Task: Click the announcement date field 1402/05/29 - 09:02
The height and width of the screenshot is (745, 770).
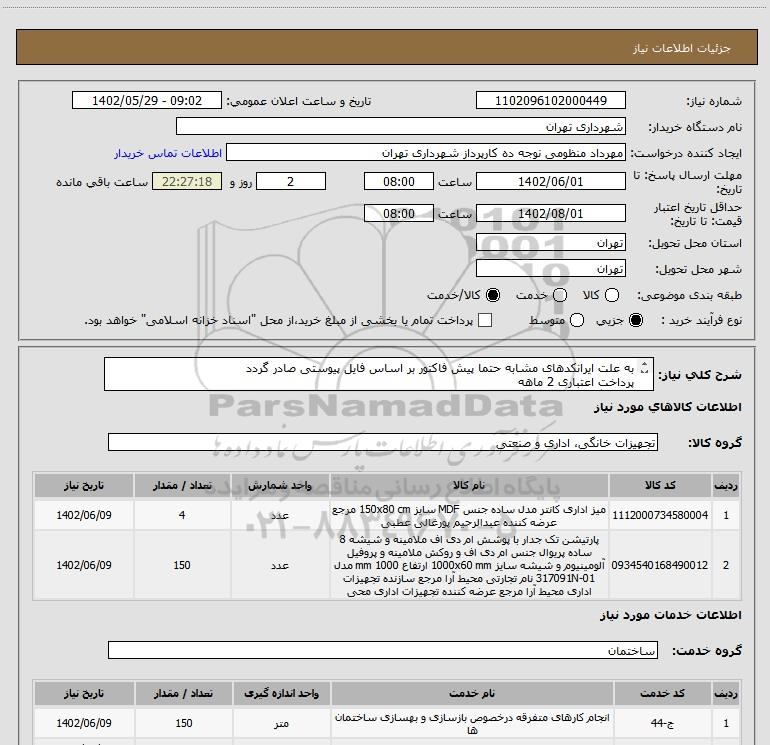Action: (x=147, y=100)
